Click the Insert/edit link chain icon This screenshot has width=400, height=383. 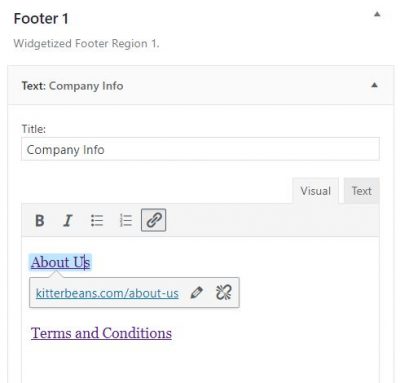click(154, 220)
